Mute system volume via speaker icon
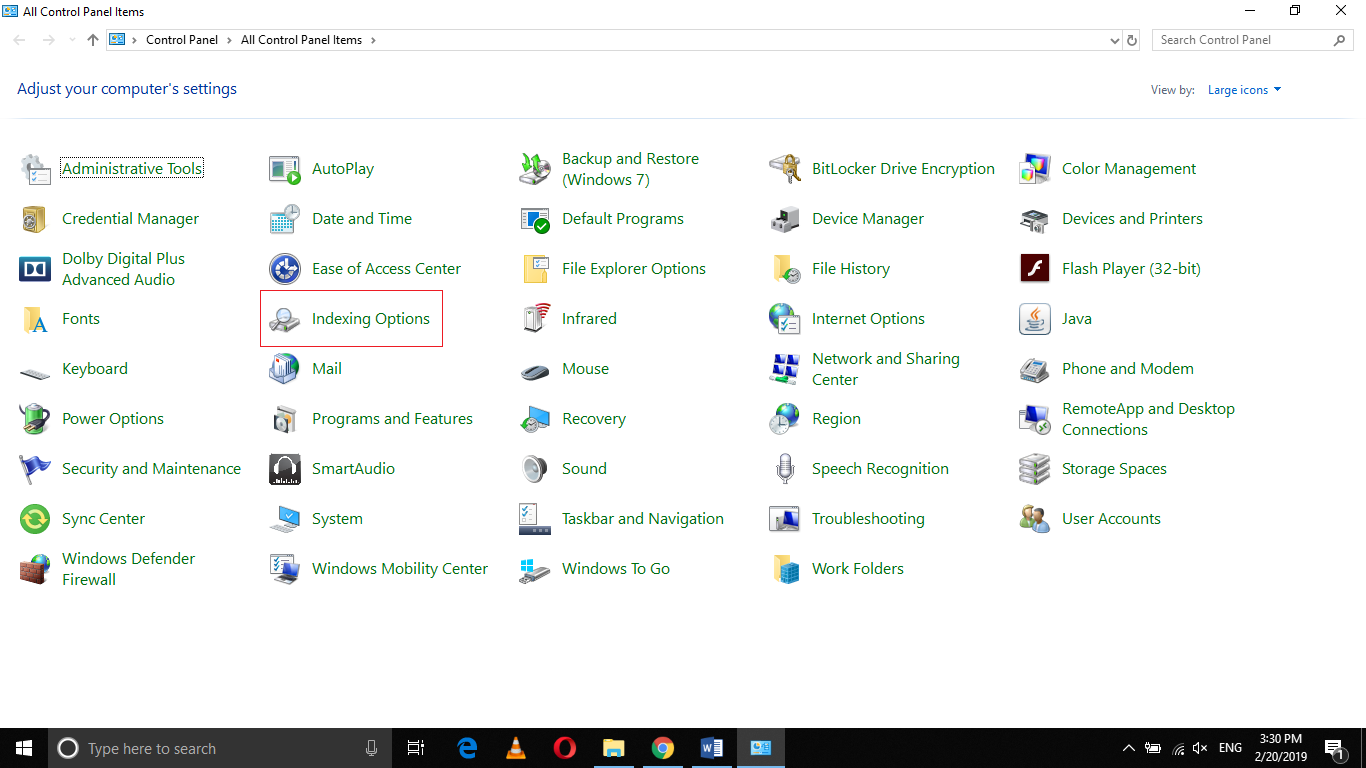Screen dimensions: 1366x768 coord(1199,747)
